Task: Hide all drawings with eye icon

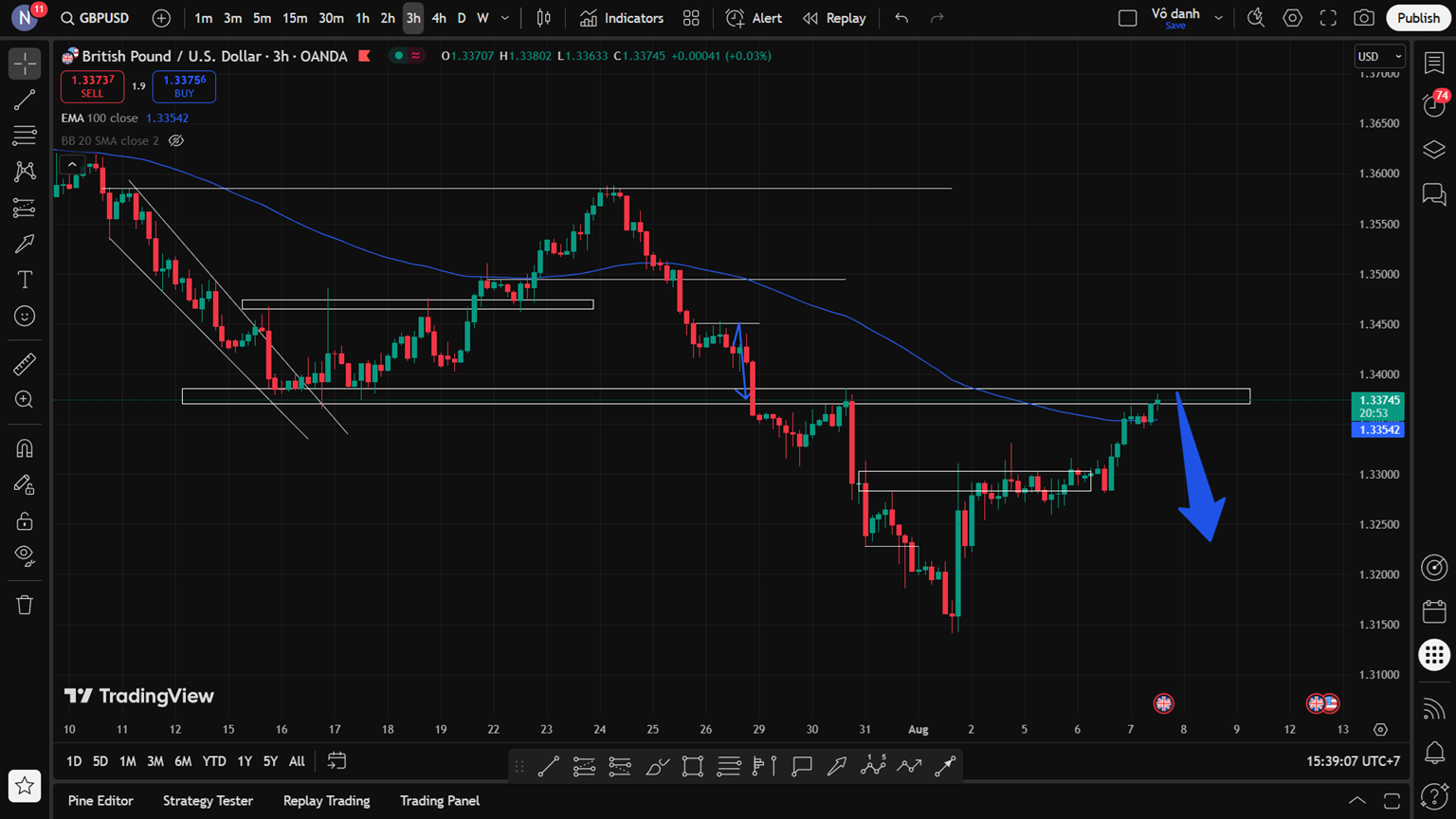Action: (x=25, y=556)
